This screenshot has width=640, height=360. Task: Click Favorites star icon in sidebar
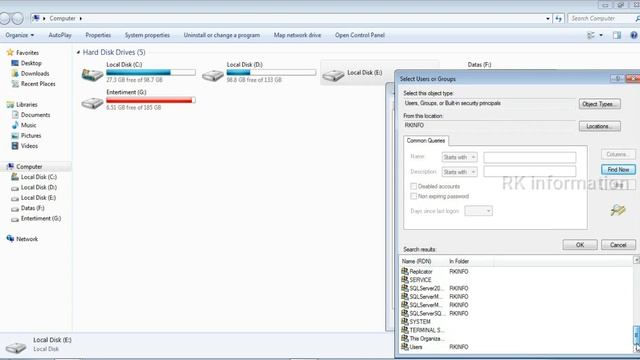10,52
